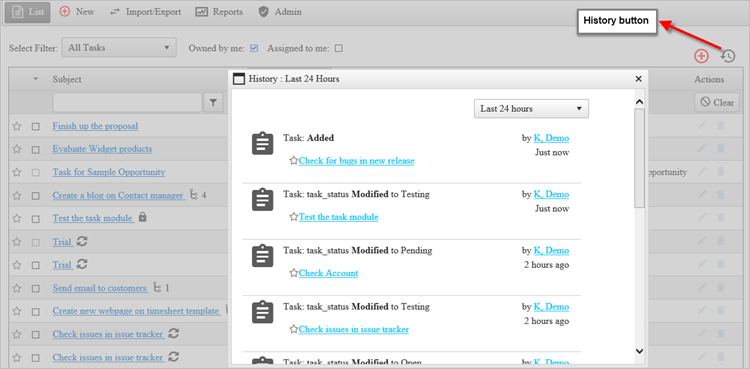Star Check issues in issue tracker in History

click(x=294, y=329)
